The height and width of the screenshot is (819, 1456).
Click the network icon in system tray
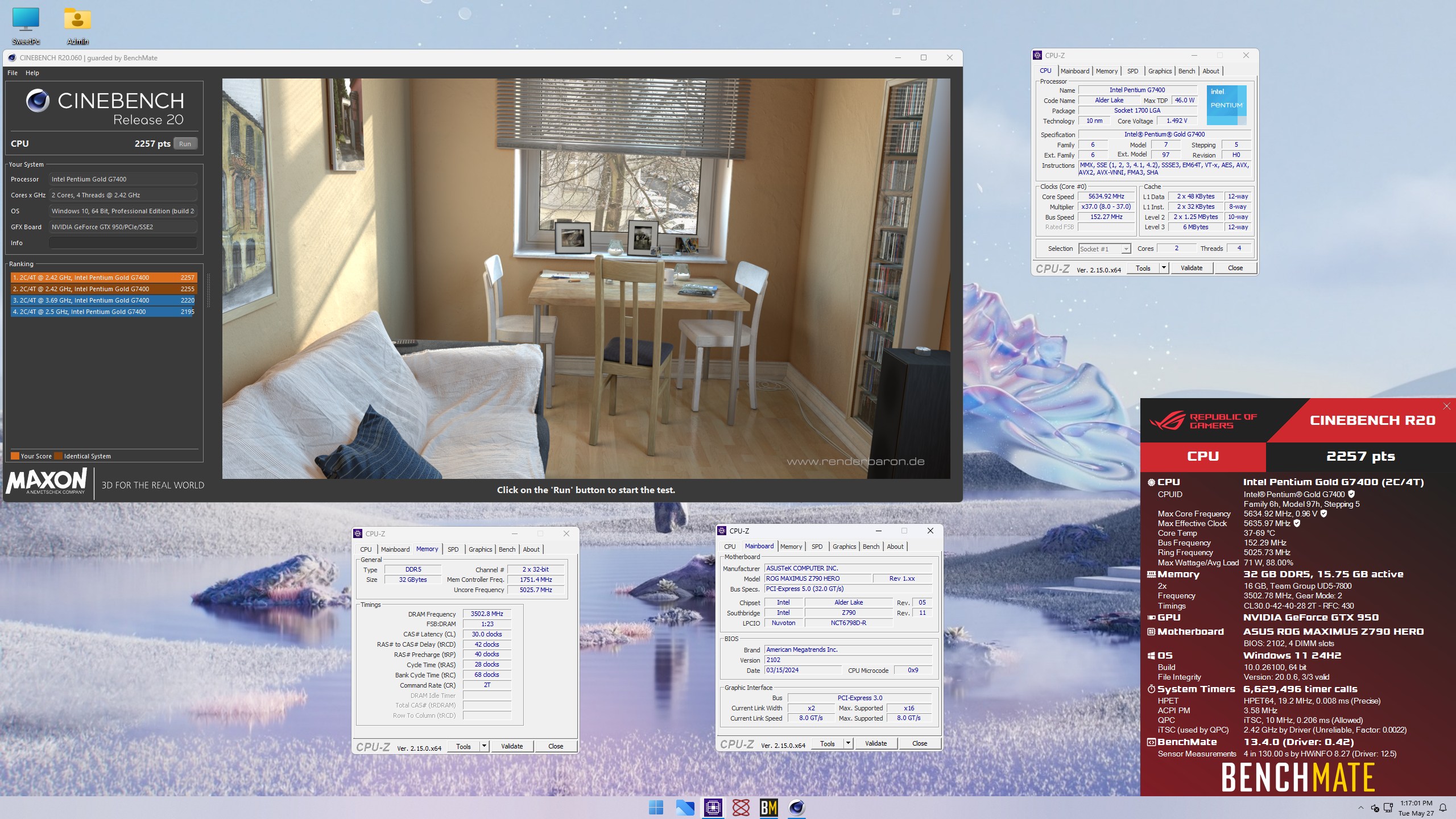coord(1388,808)
